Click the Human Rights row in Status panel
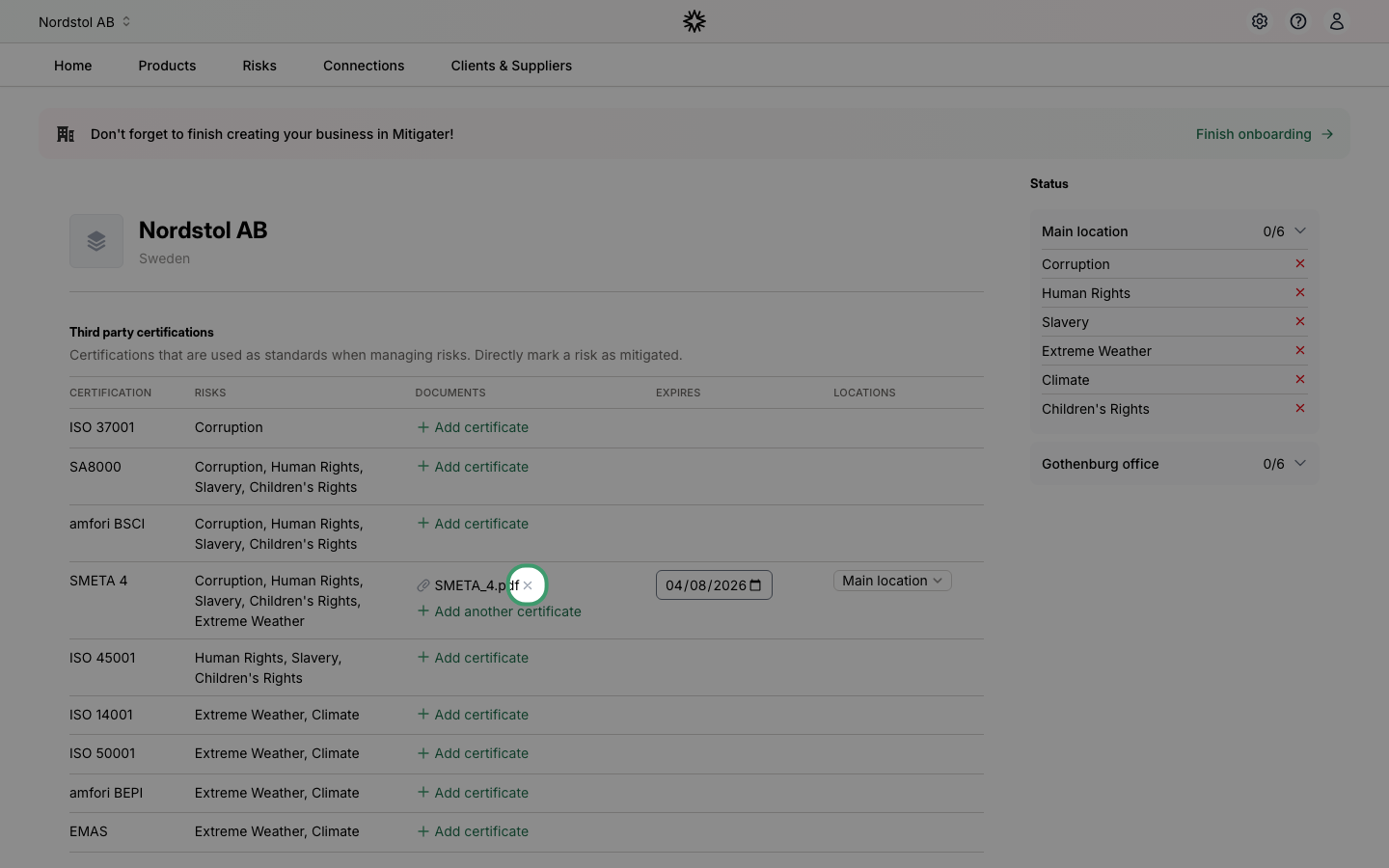This screenshot has height=868, width=1389. point(1174,293)
